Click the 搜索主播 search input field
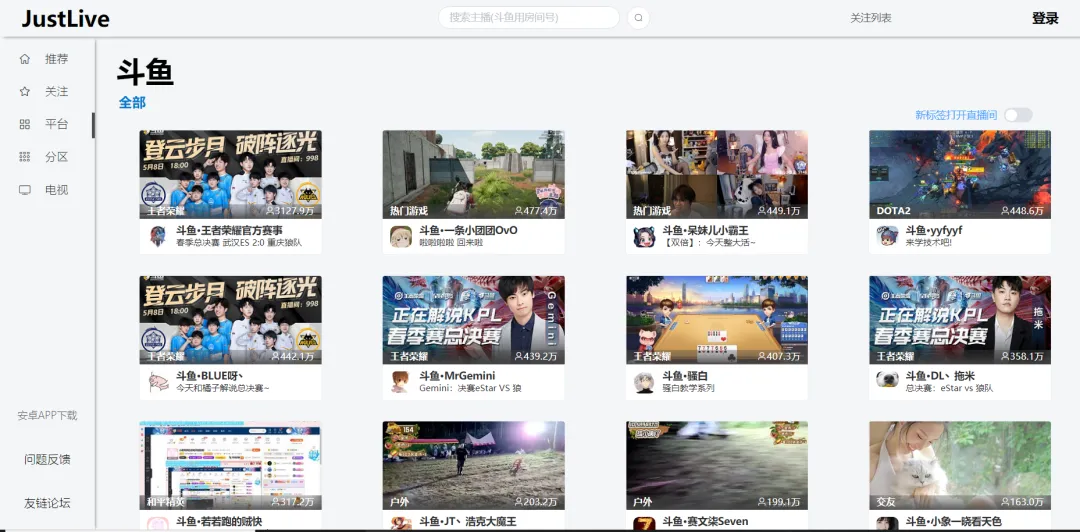The height and width of the screenshot is (532, 1080). tap(529, 18)
